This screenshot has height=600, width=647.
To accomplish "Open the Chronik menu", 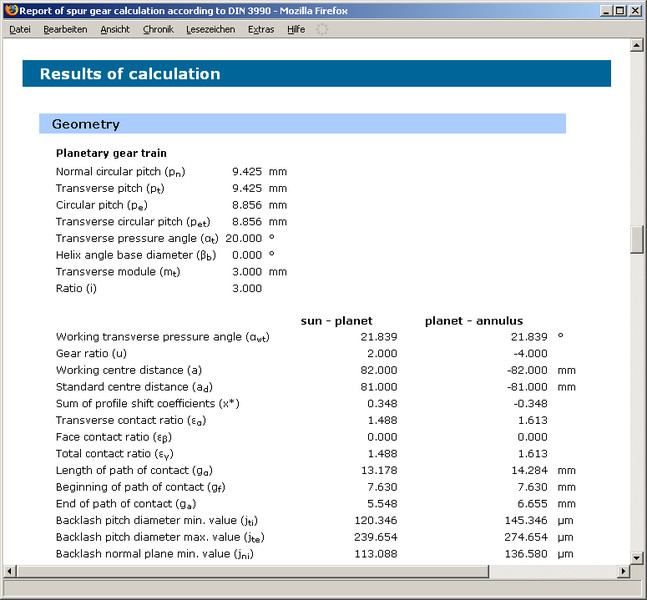I will (158, 30).
